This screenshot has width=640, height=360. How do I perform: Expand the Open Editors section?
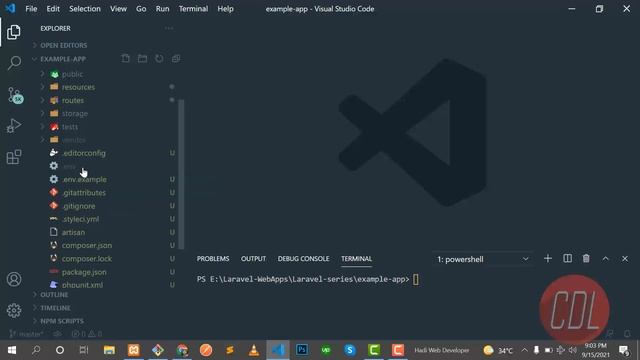[x=64, y=45]
